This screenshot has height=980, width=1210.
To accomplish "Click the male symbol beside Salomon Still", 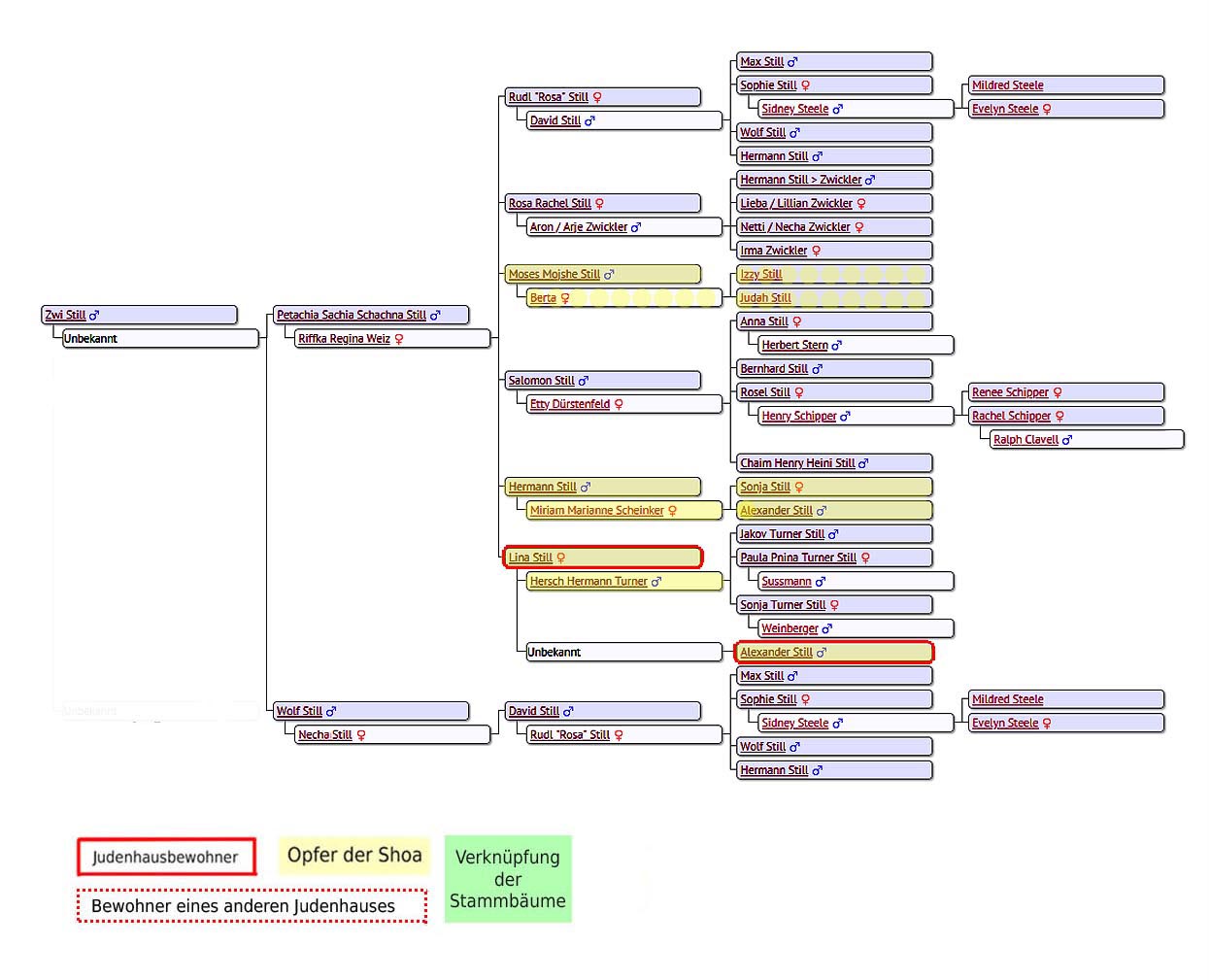I will point(584,381).
